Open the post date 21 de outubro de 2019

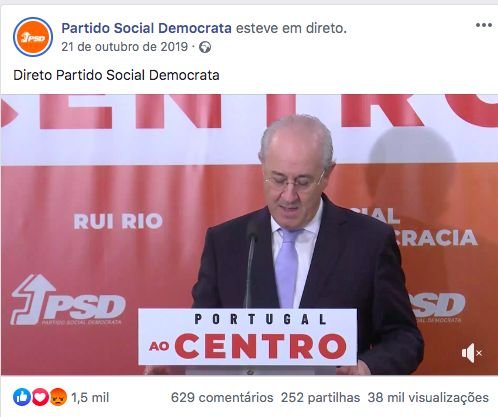125,47
